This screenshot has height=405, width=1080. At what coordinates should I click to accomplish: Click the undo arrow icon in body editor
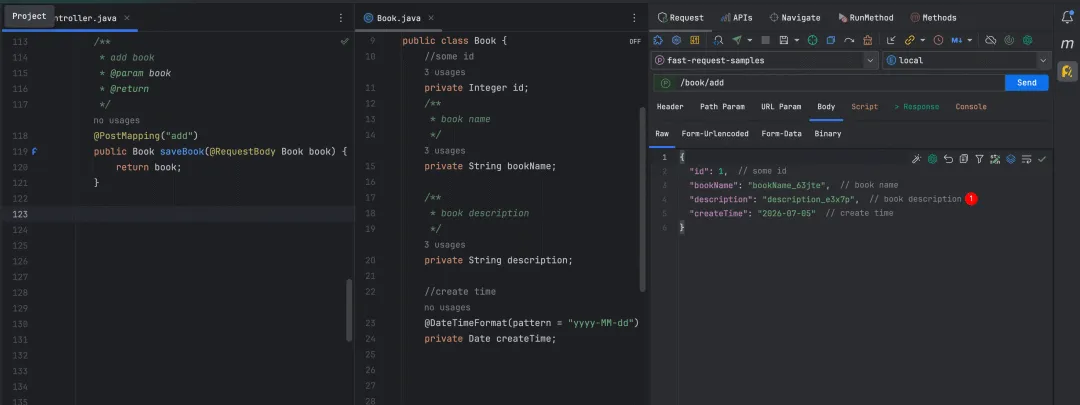point(948,159)
